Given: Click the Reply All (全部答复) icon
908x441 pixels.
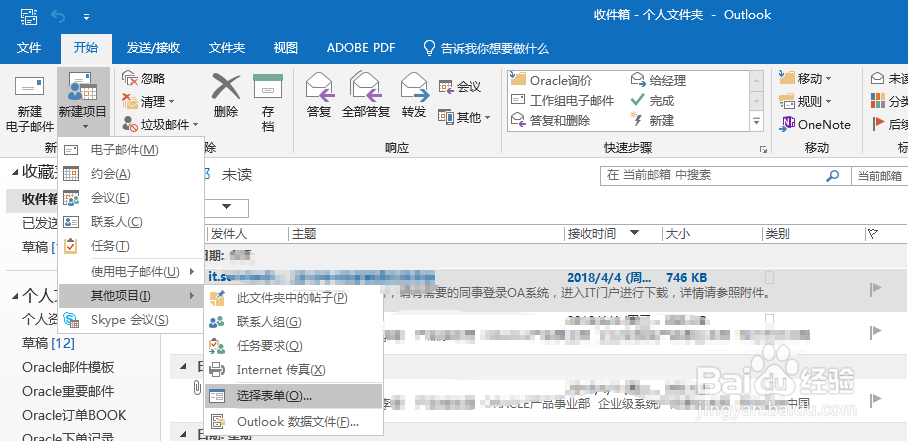Looking at the screenshot, I should [365, 88].
